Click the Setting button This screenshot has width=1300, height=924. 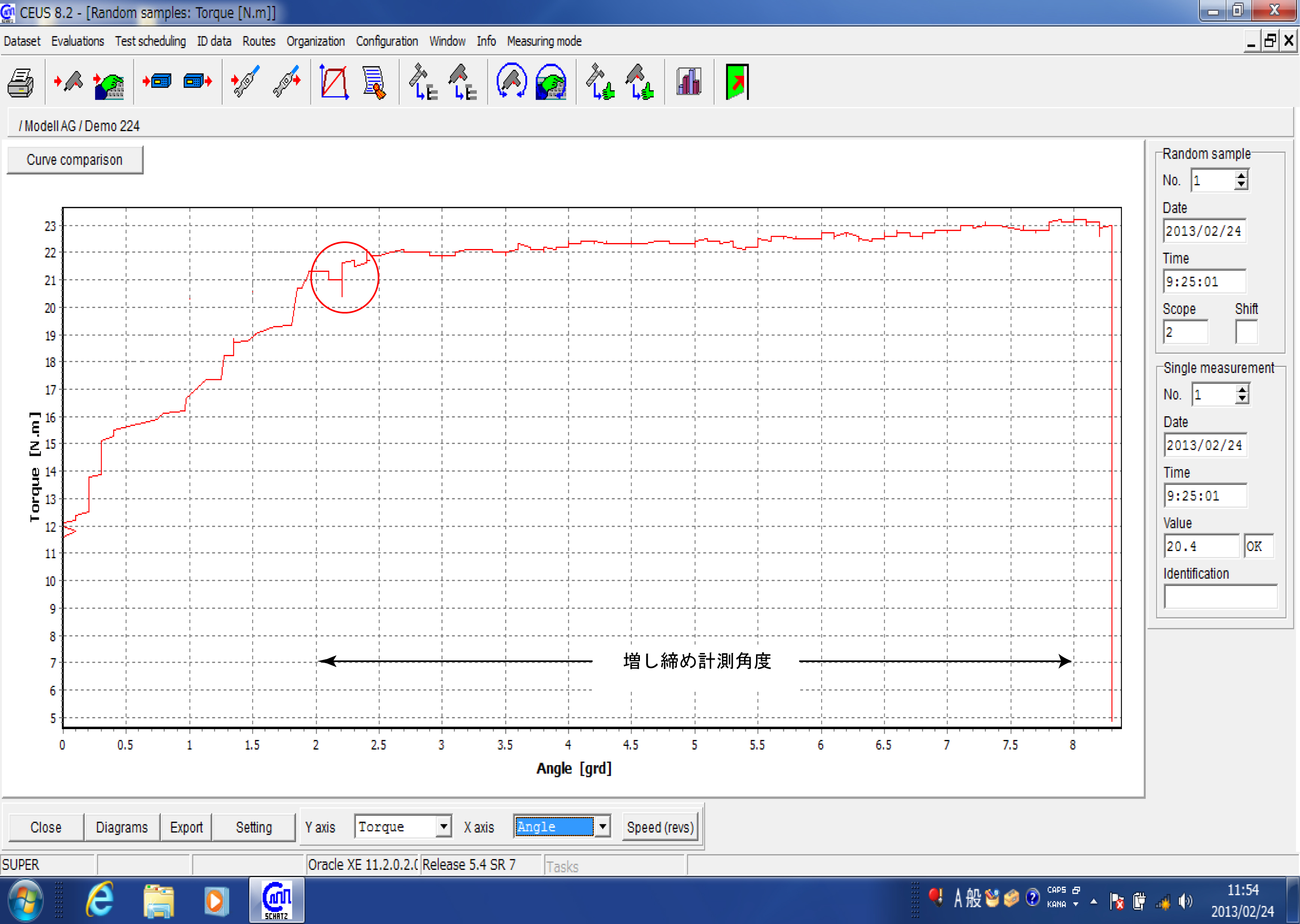pyautogui.click(x=254, y=827)
